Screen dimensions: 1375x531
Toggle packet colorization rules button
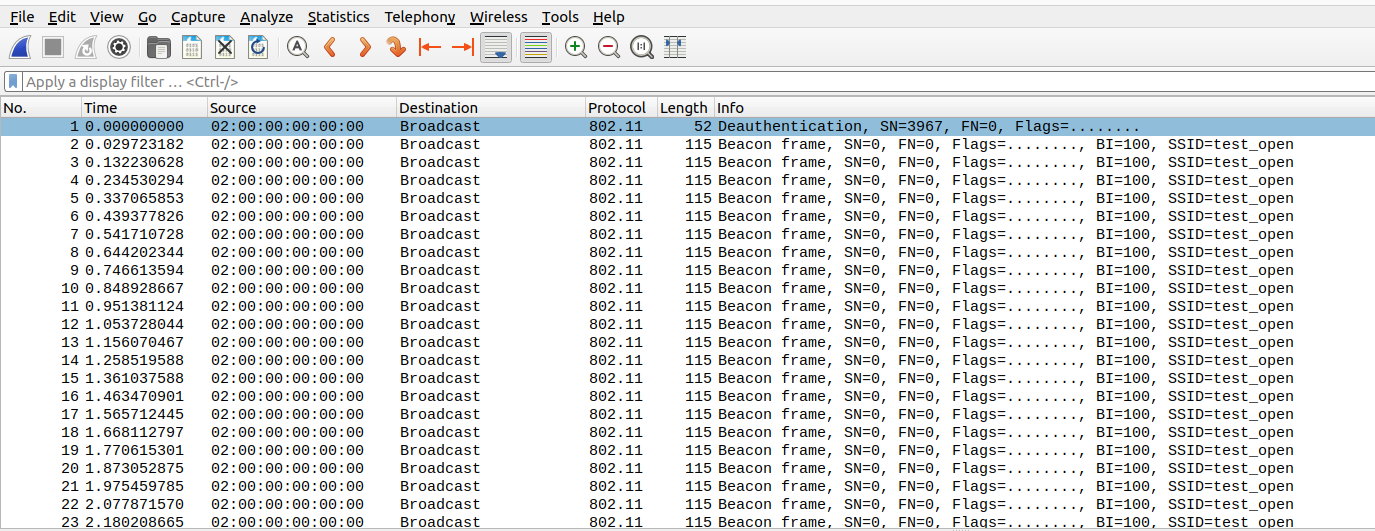coord(536,47)
